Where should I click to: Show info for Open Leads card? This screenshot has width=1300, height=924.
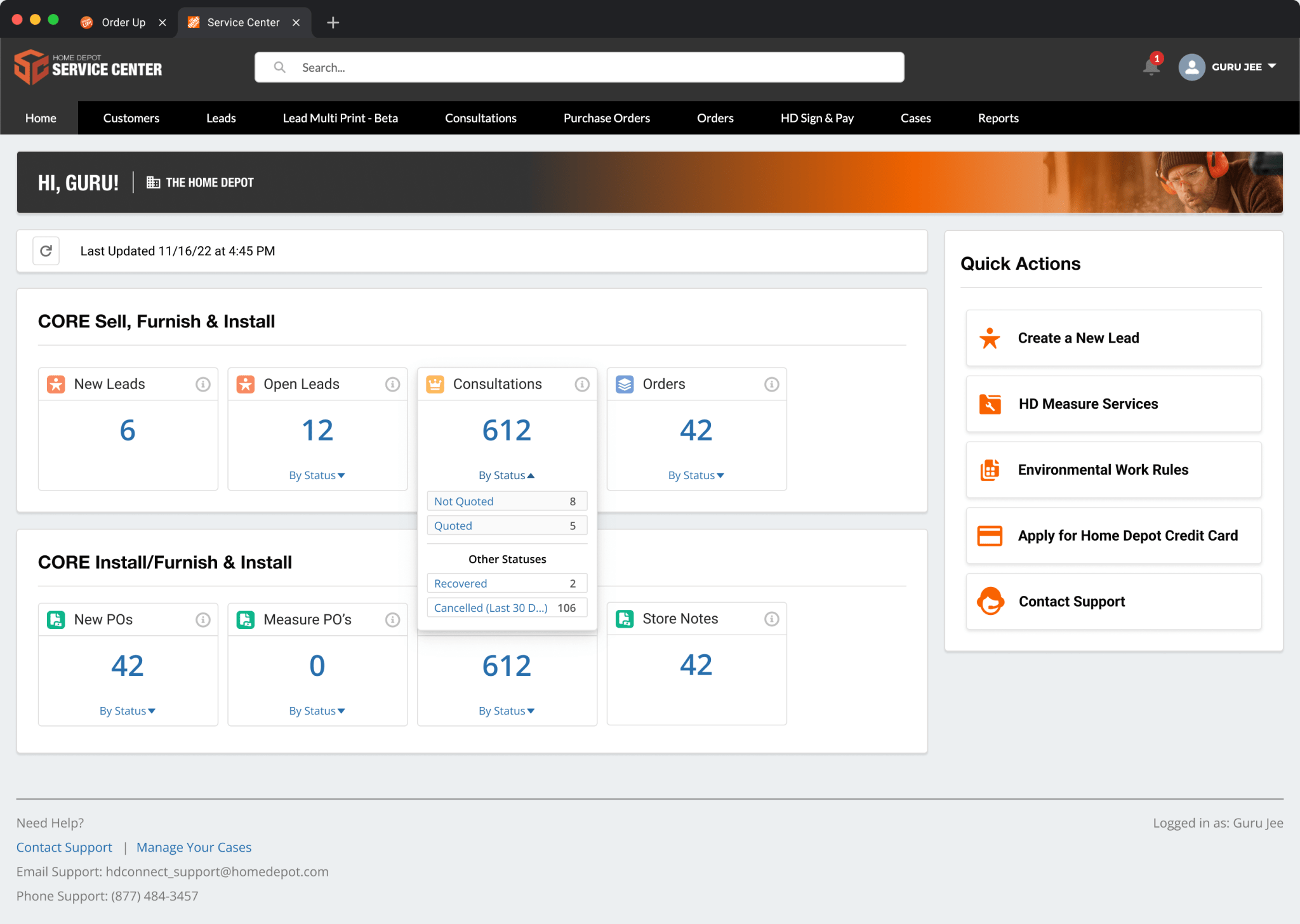pos(392,385)
